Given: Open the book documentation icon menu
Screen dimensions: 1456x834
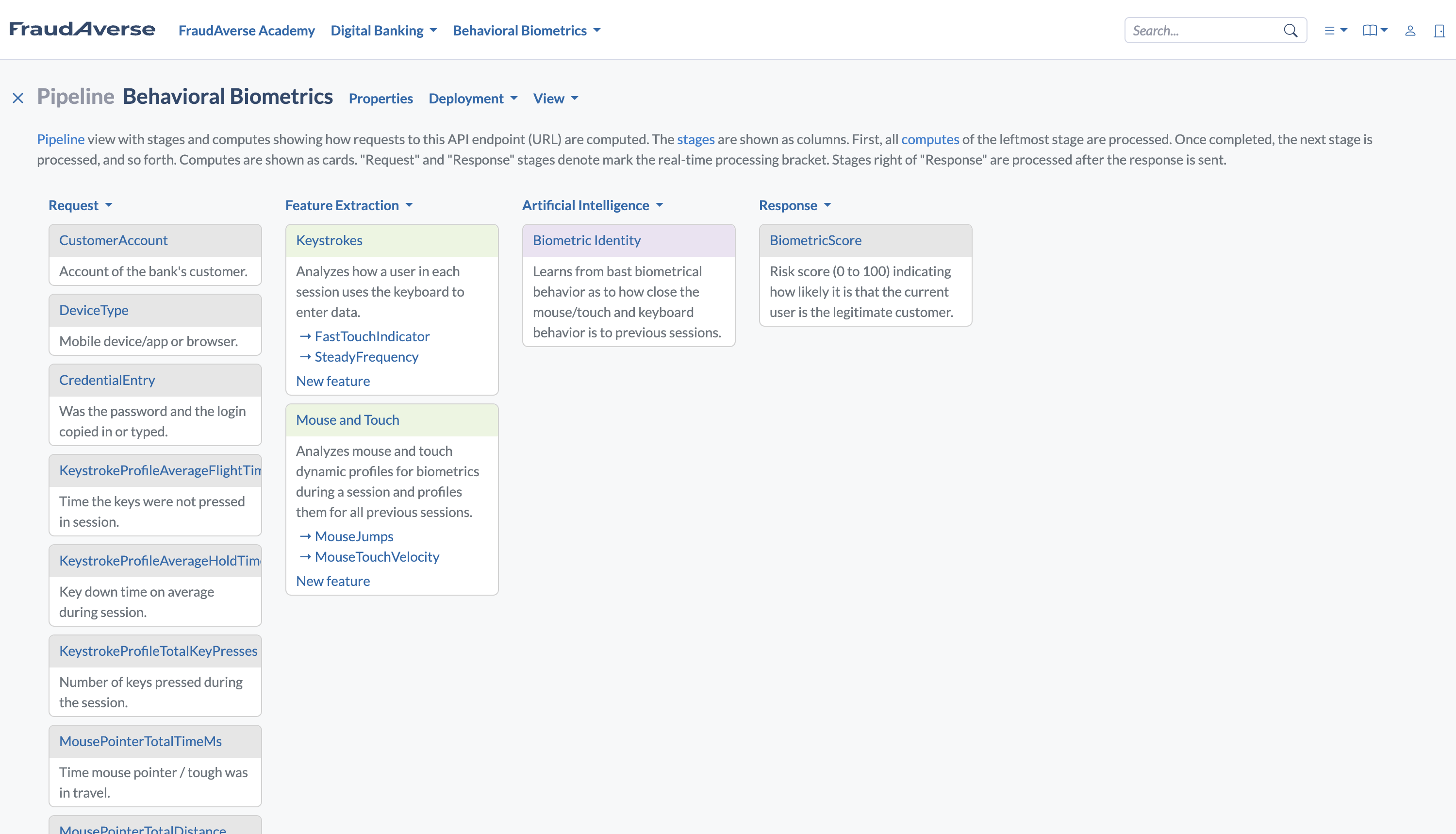Looking at the screenshot, I should click(x=1375, y=31).
